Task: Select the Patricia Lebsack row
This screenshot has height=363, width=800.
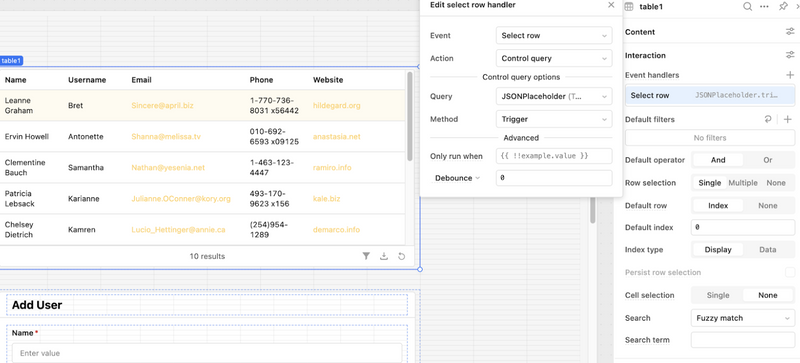Action: pyautogui.click(x=203, y=199)
